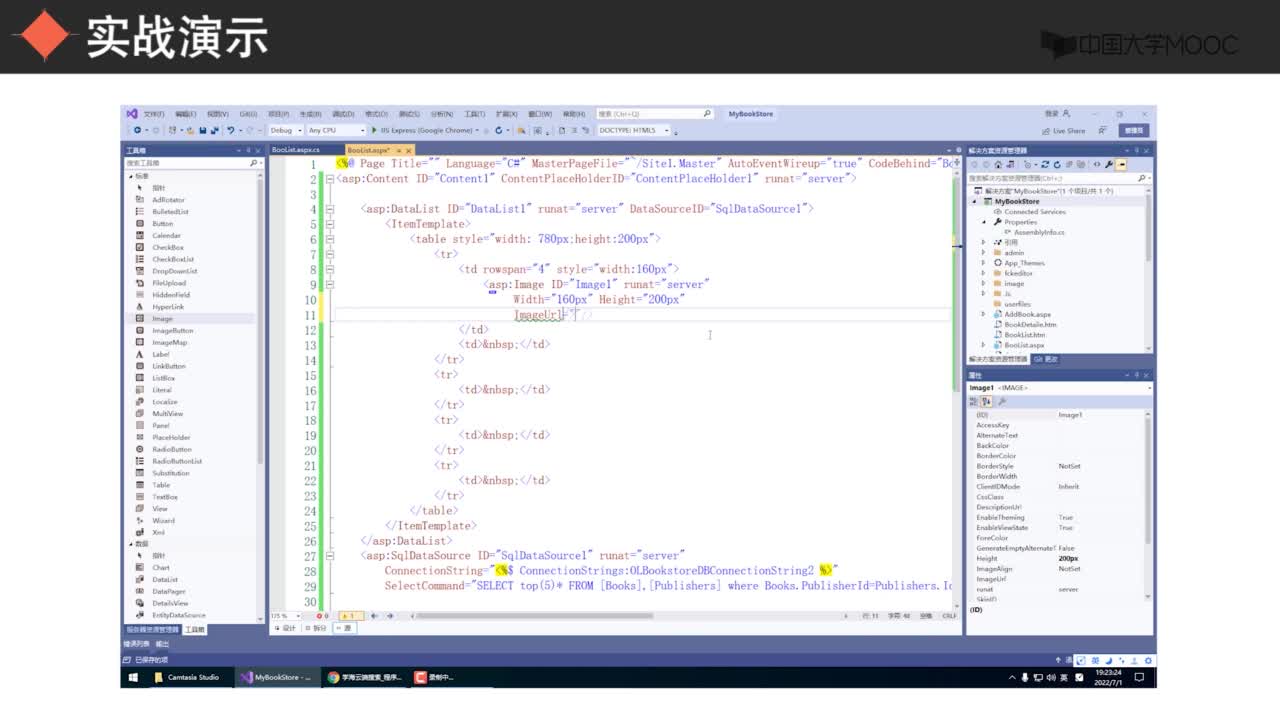Image resolution: width=1280 pixels, height=720 pixels.
Task: Open the Window menu
Action: (540, 114)
